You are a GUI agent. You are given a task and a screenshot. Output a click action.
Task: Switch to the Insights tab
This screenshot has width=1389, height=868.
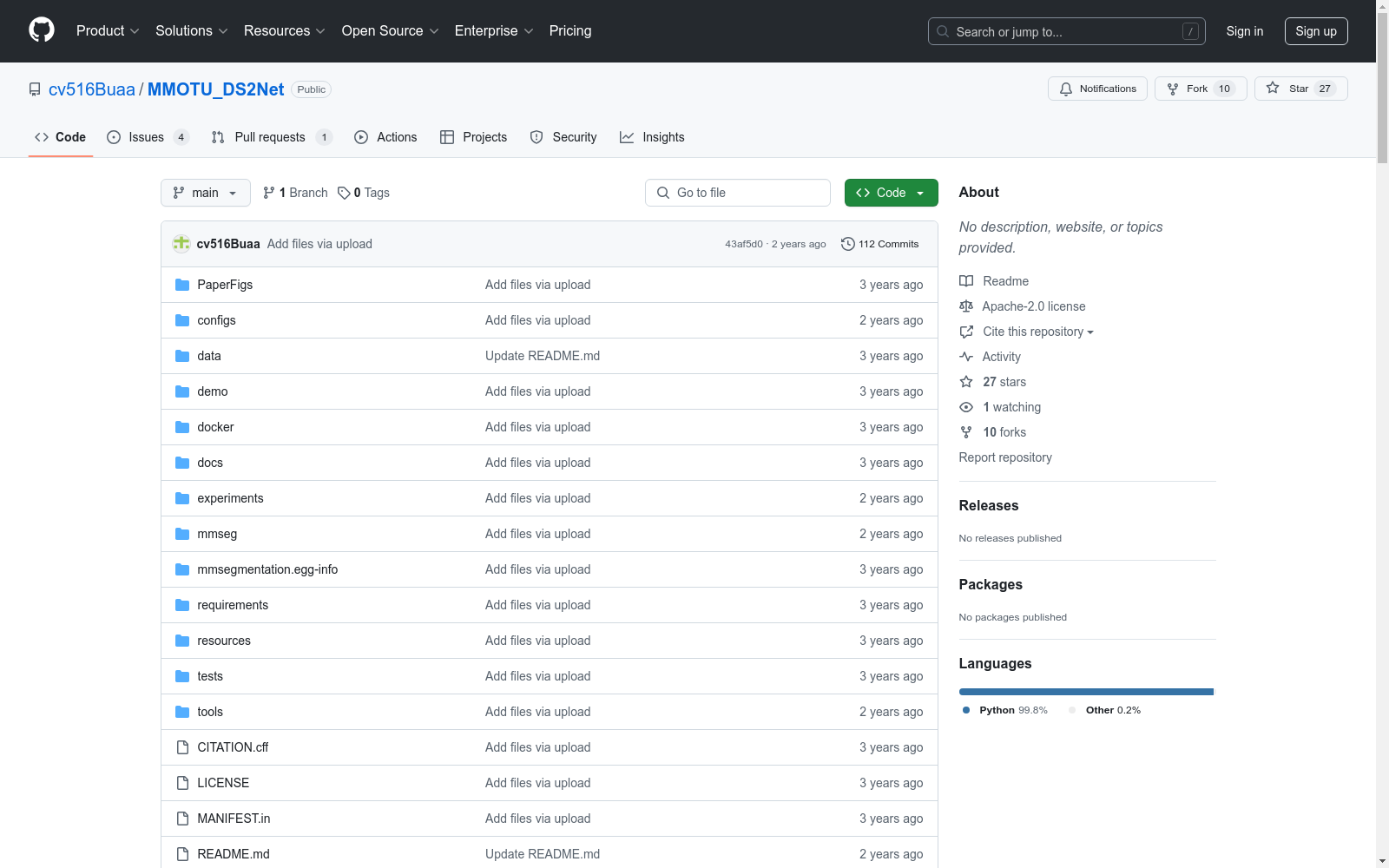[x=653, y=137]
